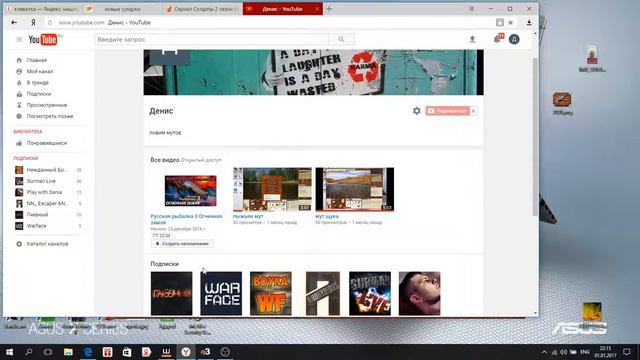Click the browser address bar
The image size is (640, 360).
(x=269, y=22)
